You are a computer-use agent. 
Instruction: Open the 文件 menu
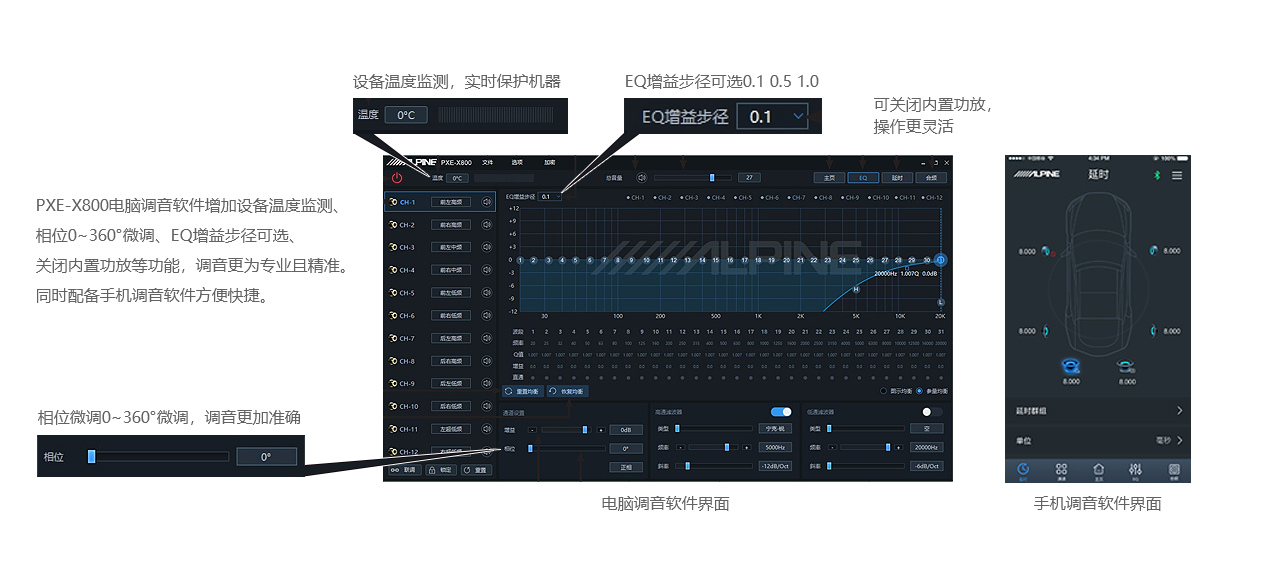point(488,162)
